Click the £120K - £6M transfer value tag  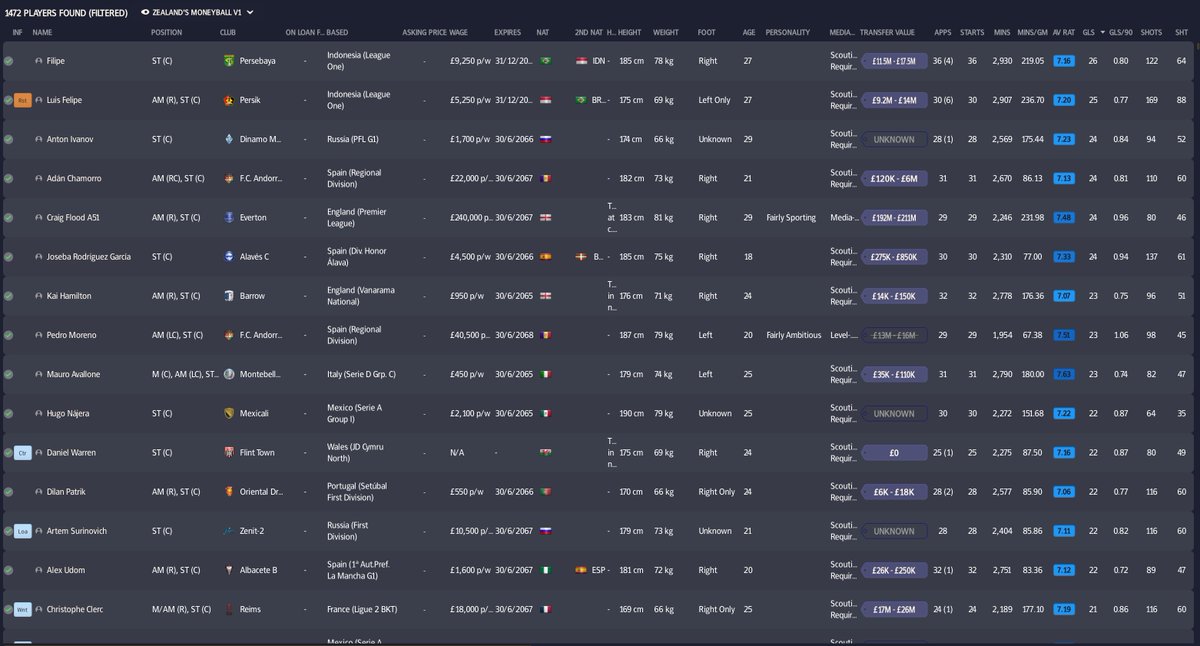(892, 178)
